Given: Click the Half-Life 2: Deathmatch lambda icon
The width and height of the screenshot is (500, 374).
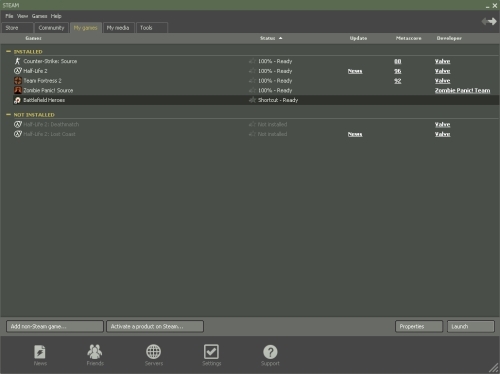Looking at the screenshot, I should point(18,124).
